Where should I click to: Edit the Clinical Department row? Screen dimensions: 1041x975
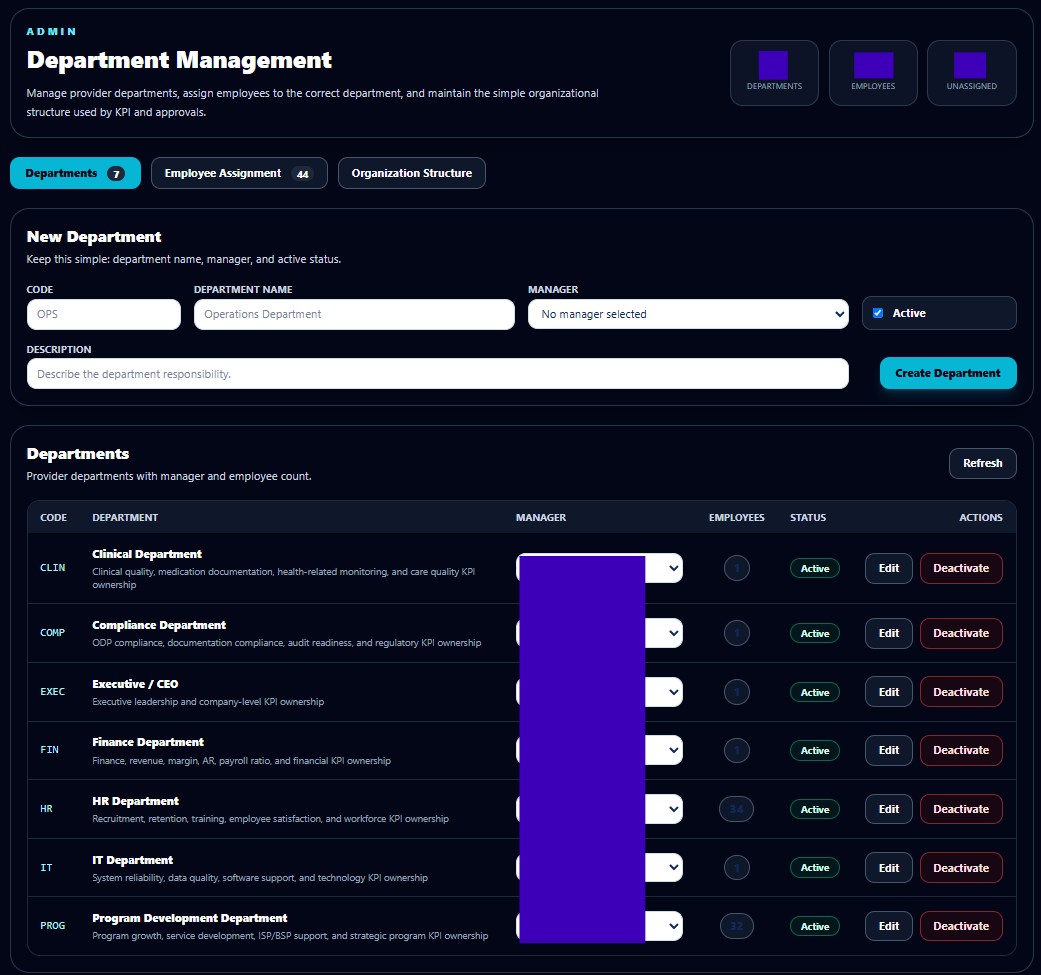coord(888,568)
